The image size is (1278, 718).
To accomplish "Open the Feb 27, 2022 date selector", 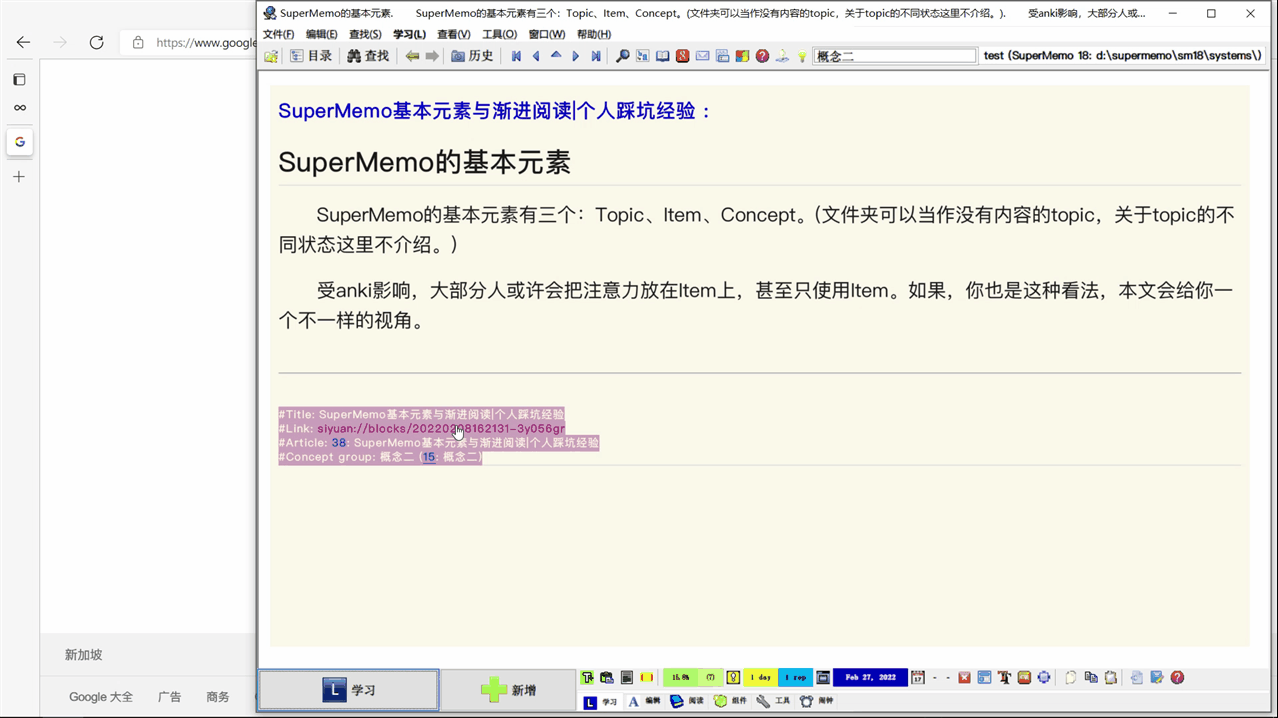I will pos(868,677).
